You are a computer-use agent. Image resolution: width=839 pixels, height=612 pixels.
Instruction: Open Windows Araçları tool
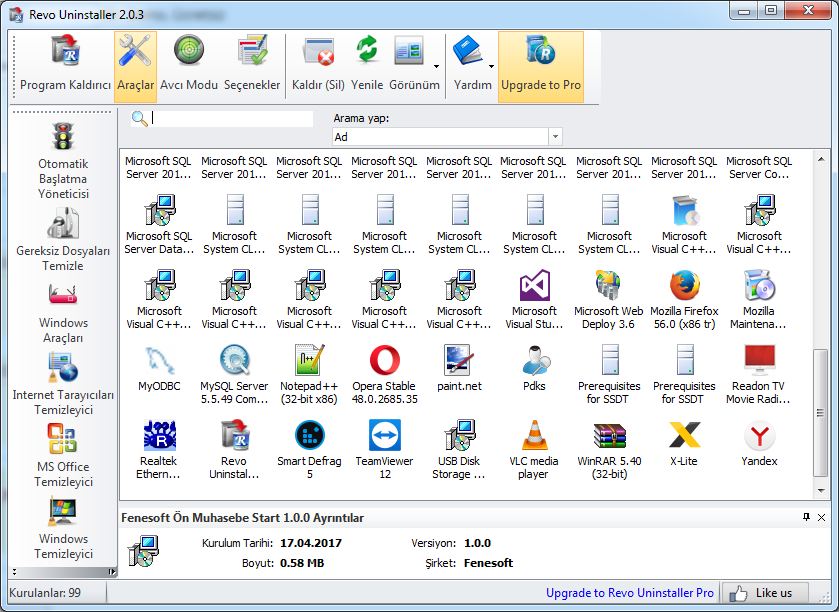click(x=63, y=315)
